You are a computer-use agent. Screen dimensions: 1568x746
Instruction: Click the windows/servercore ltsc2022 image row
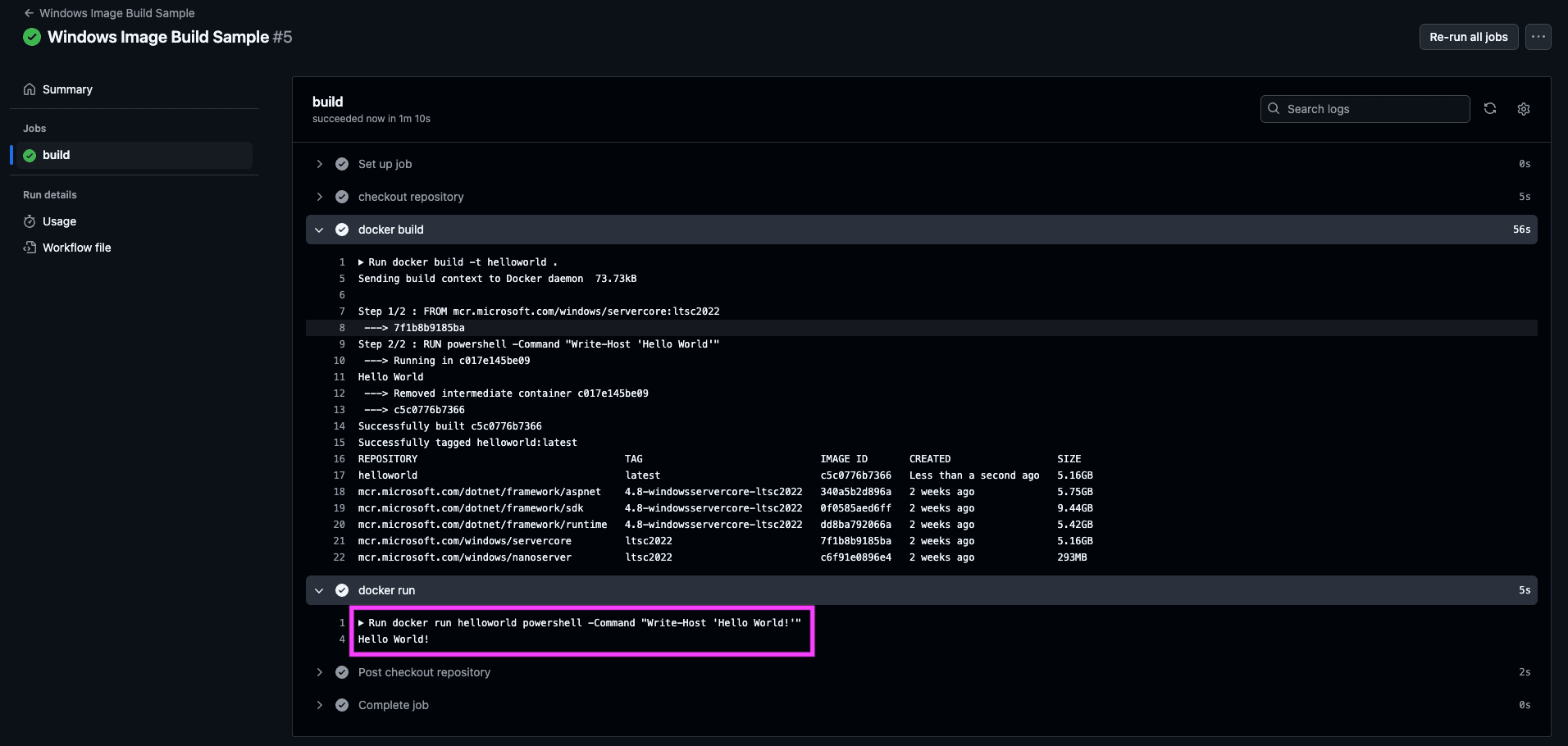[x=726, y=541]
